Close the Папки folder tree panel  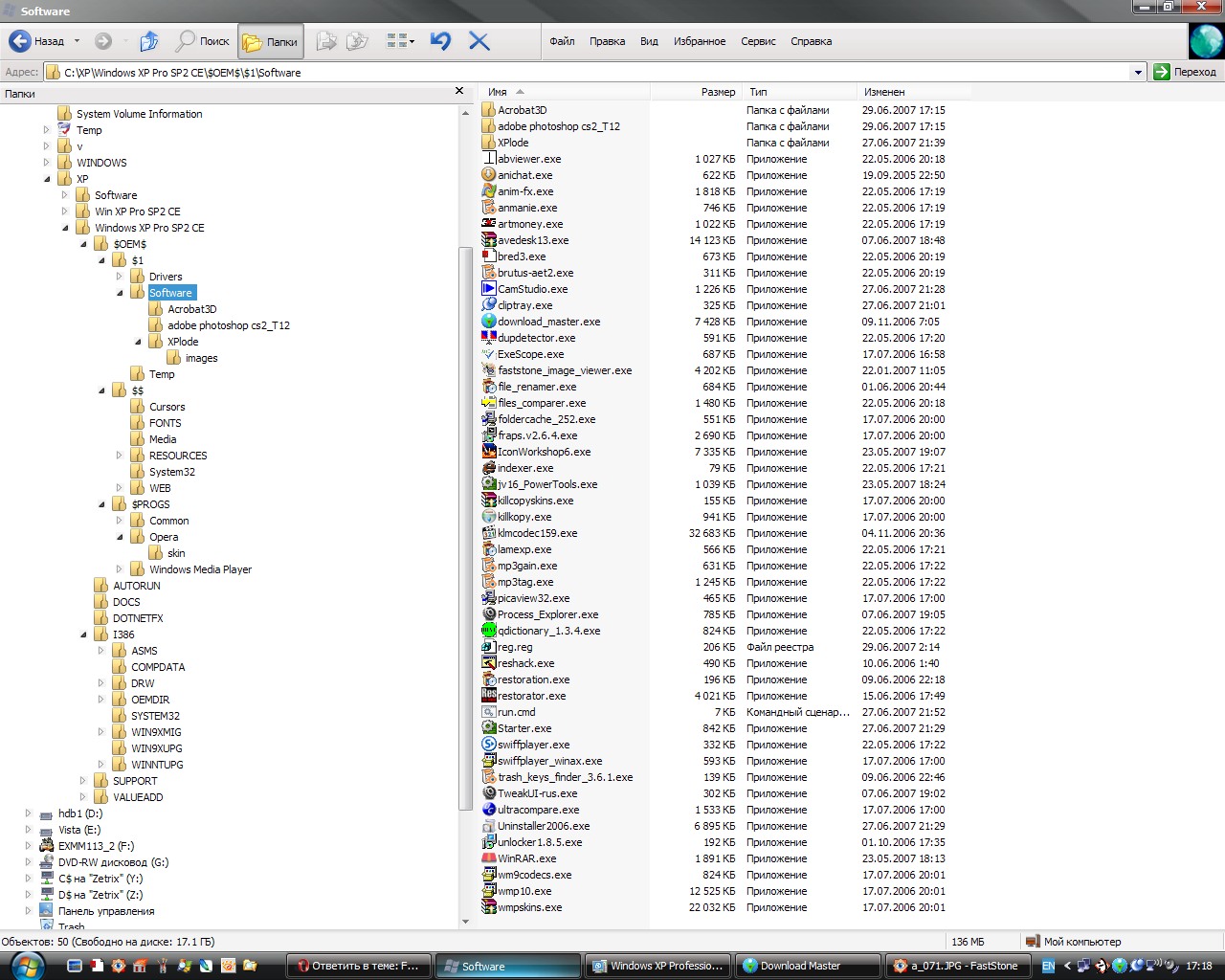[x=459, y=91]
